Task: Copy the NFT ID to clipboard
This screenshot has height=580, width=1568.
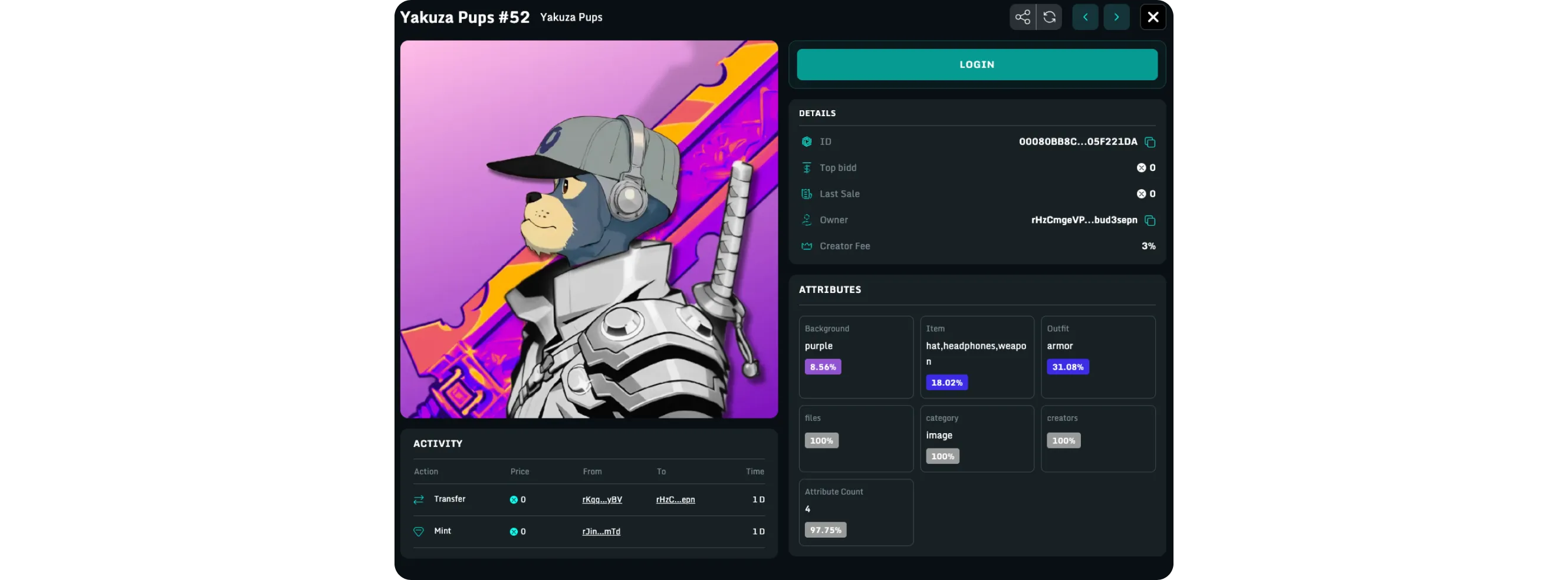Action: (x=1149, y=142)
